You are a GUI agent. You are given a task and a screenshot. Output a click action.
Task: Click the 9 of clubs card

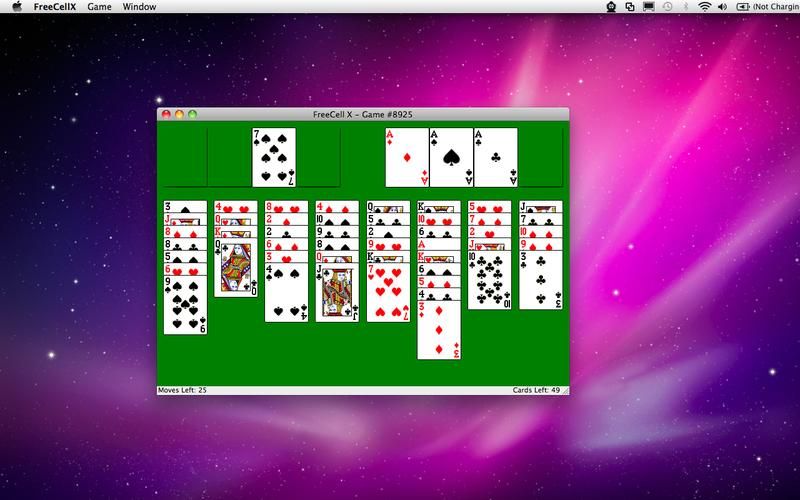(337, 232)
